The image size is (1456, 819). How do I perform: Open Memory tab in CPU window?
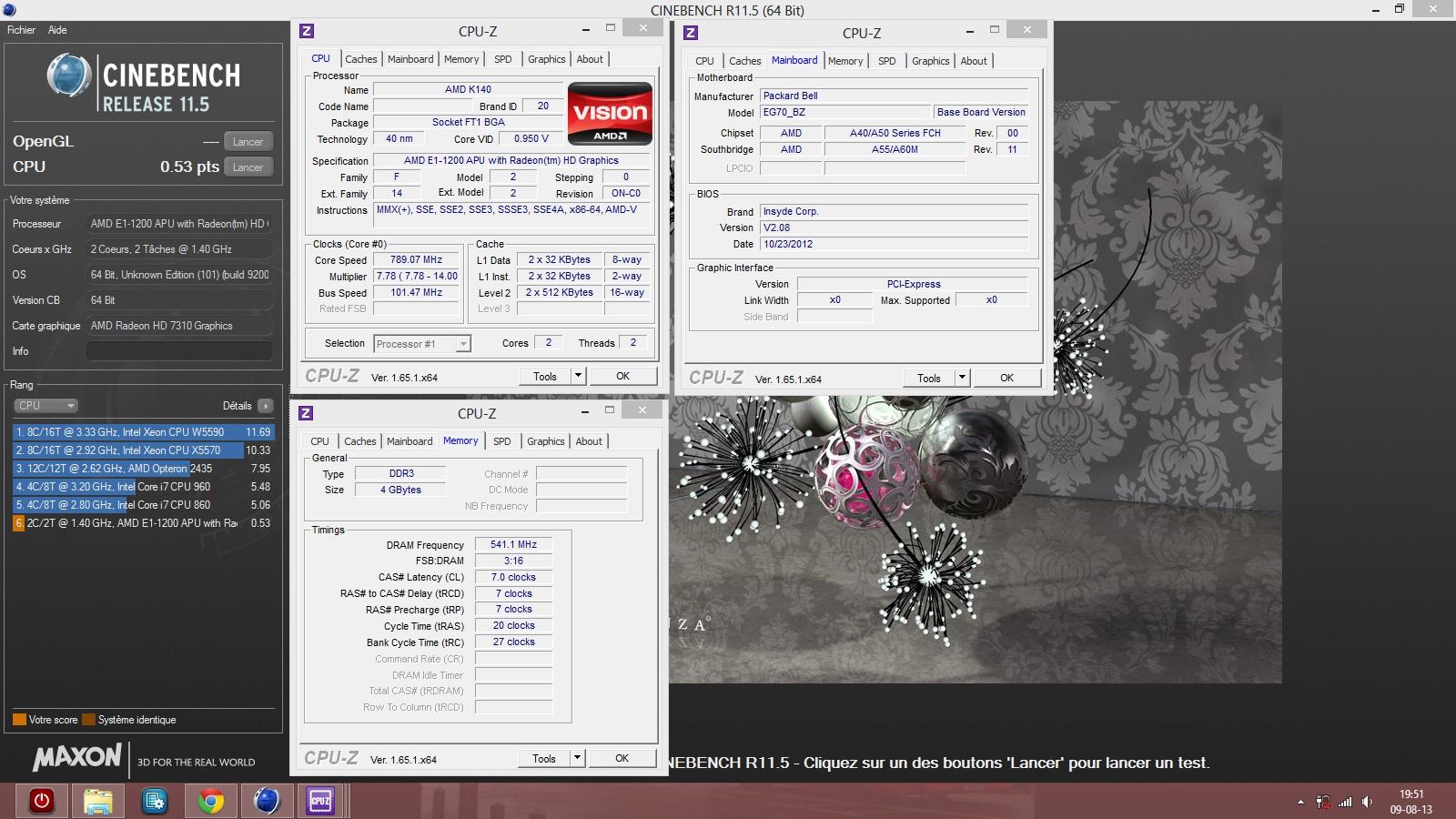(x=461, y=59)
